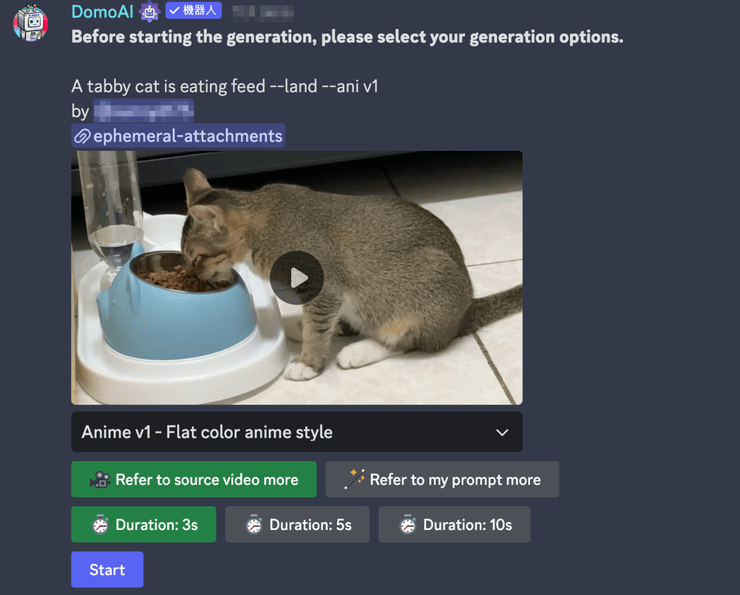The image size is (740, 595).
Task: Start the video generation
Action: pos(107,570)
